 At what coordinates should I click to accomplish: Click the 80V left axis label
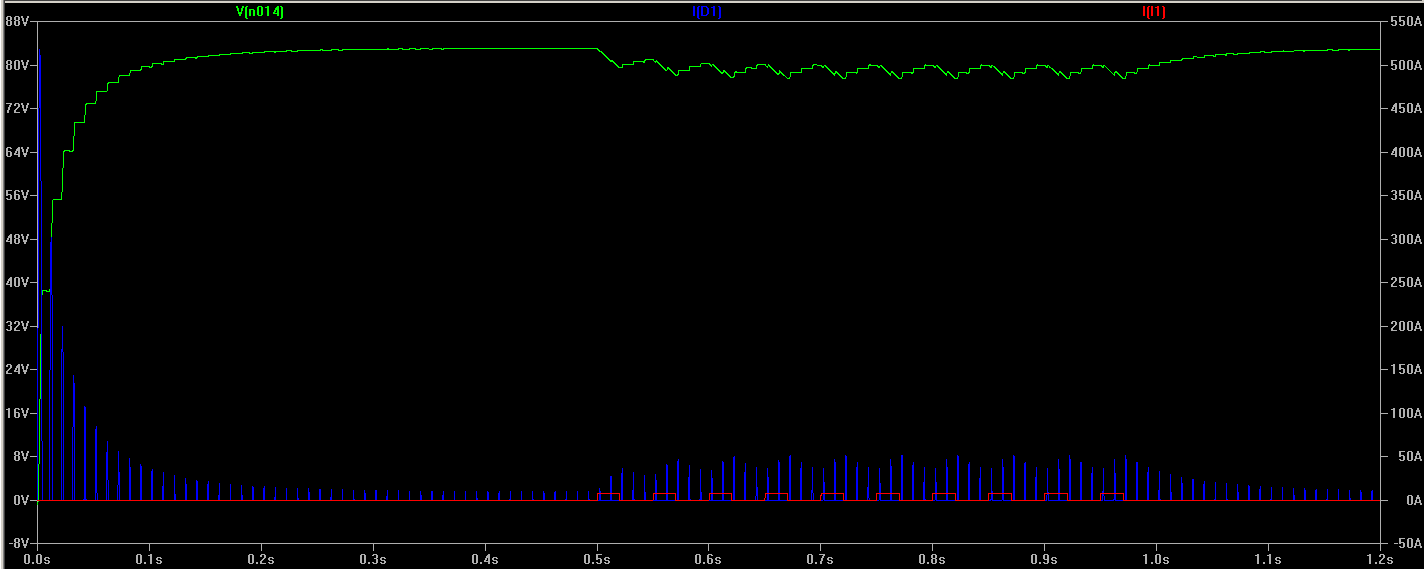17,65
